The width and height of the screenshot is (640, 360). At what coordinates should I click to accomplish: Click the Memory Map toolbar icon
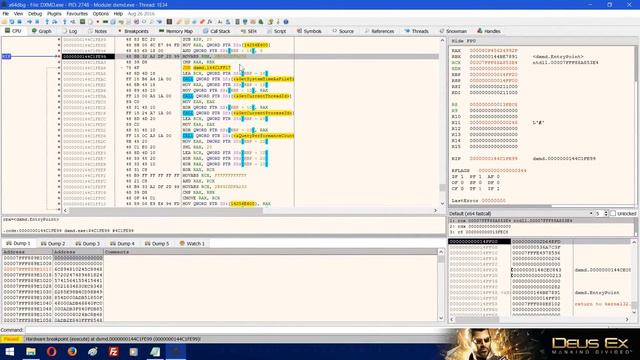pos(105,22)
